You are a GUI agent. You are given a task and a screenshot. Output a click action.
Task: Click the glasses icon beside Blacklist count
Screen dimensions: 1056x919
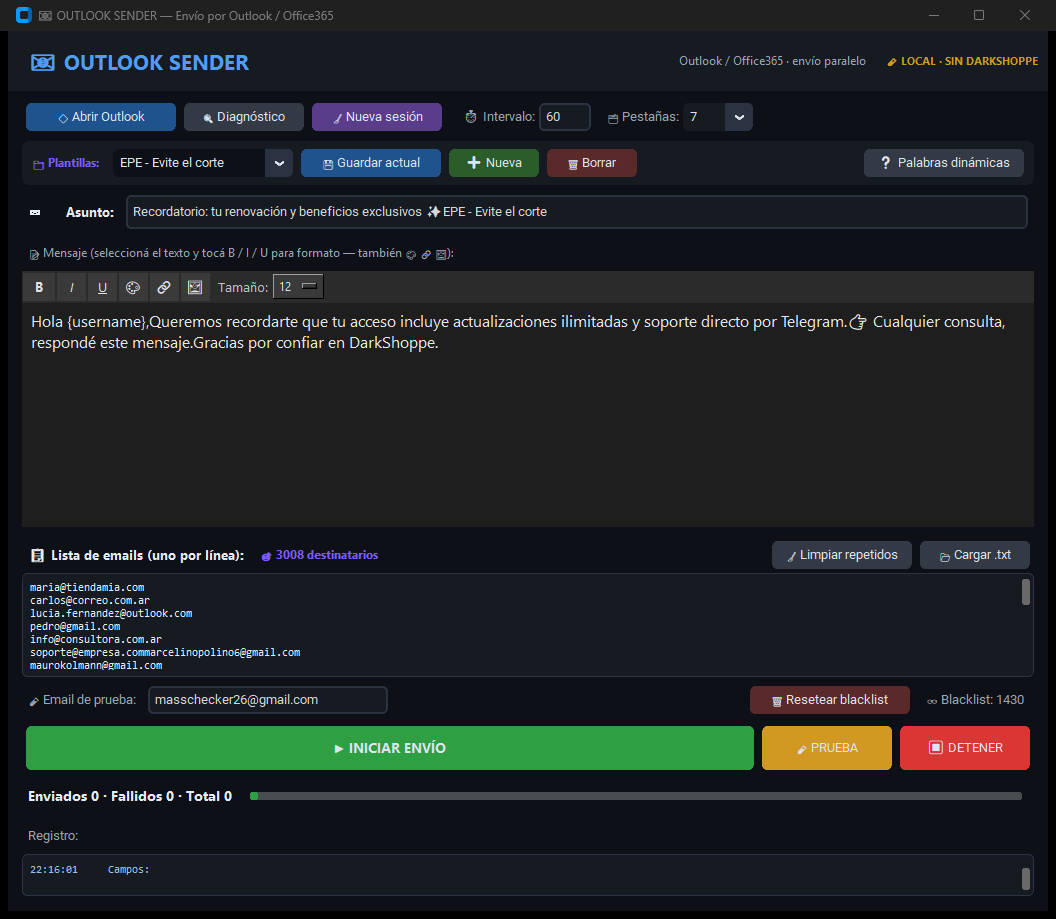932,702
